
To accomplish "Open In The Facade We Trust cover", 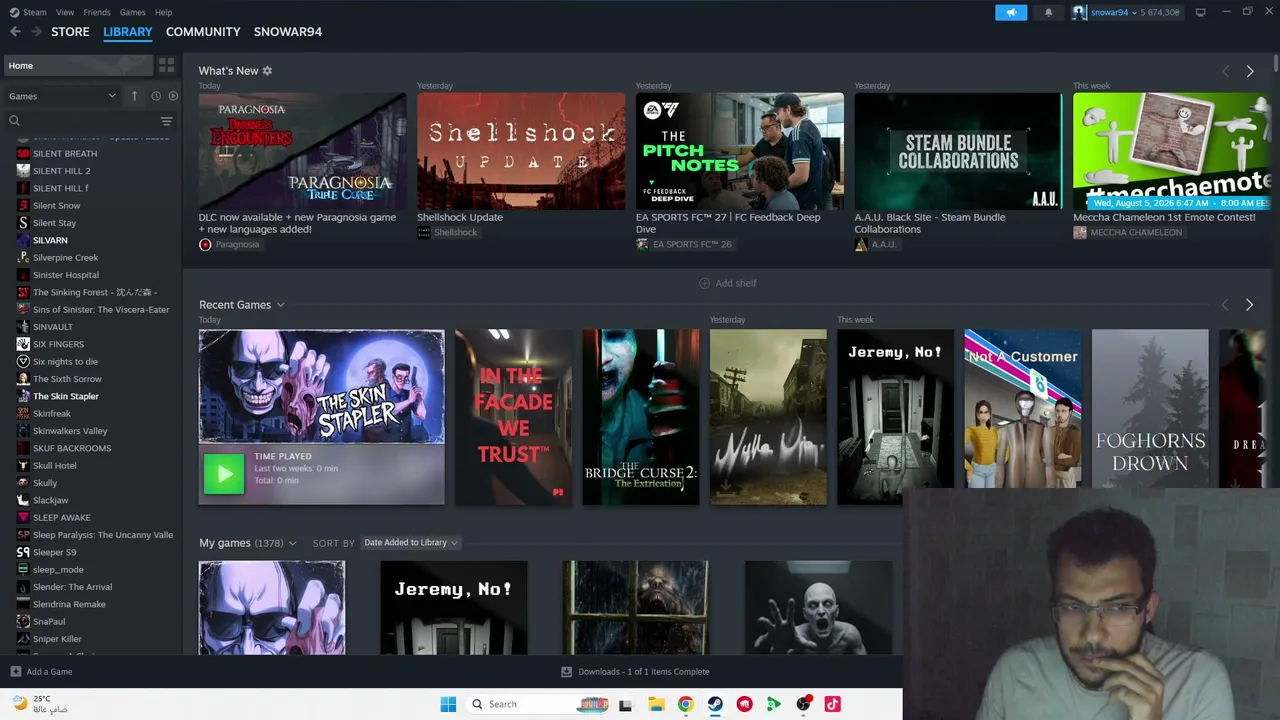I will (x=513, y=417).
